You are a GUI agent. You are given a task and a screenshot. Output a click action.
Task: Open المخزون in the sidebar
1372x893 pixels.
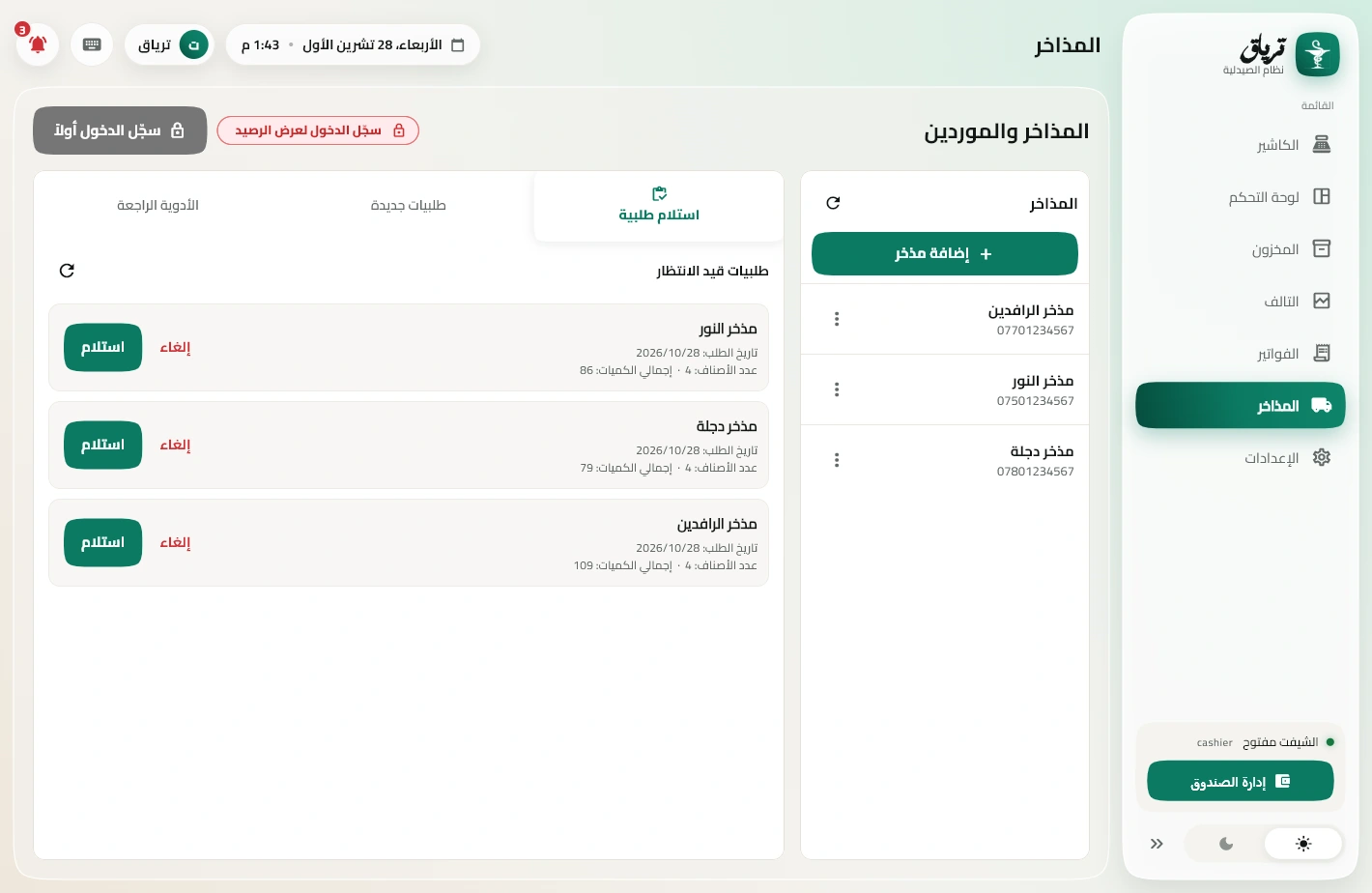click(1241, 249)
